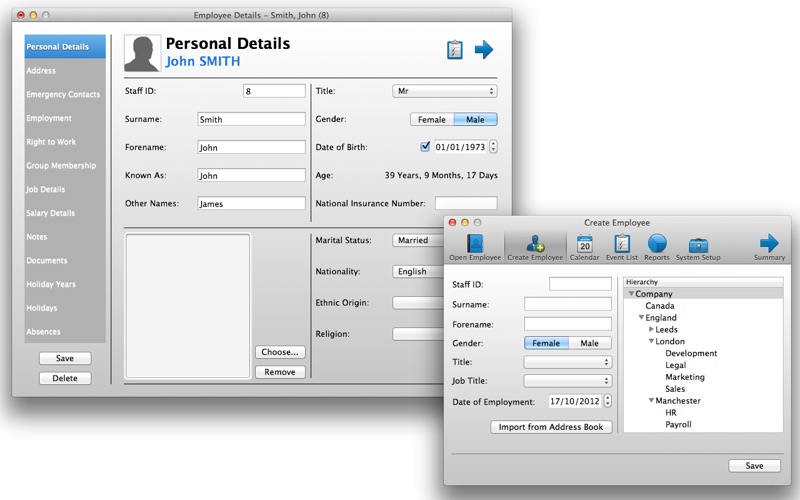This screenshot has width=800, height=500.
Task: Select Canada in the hierarchy tree
Action: [x=660, y=306]
